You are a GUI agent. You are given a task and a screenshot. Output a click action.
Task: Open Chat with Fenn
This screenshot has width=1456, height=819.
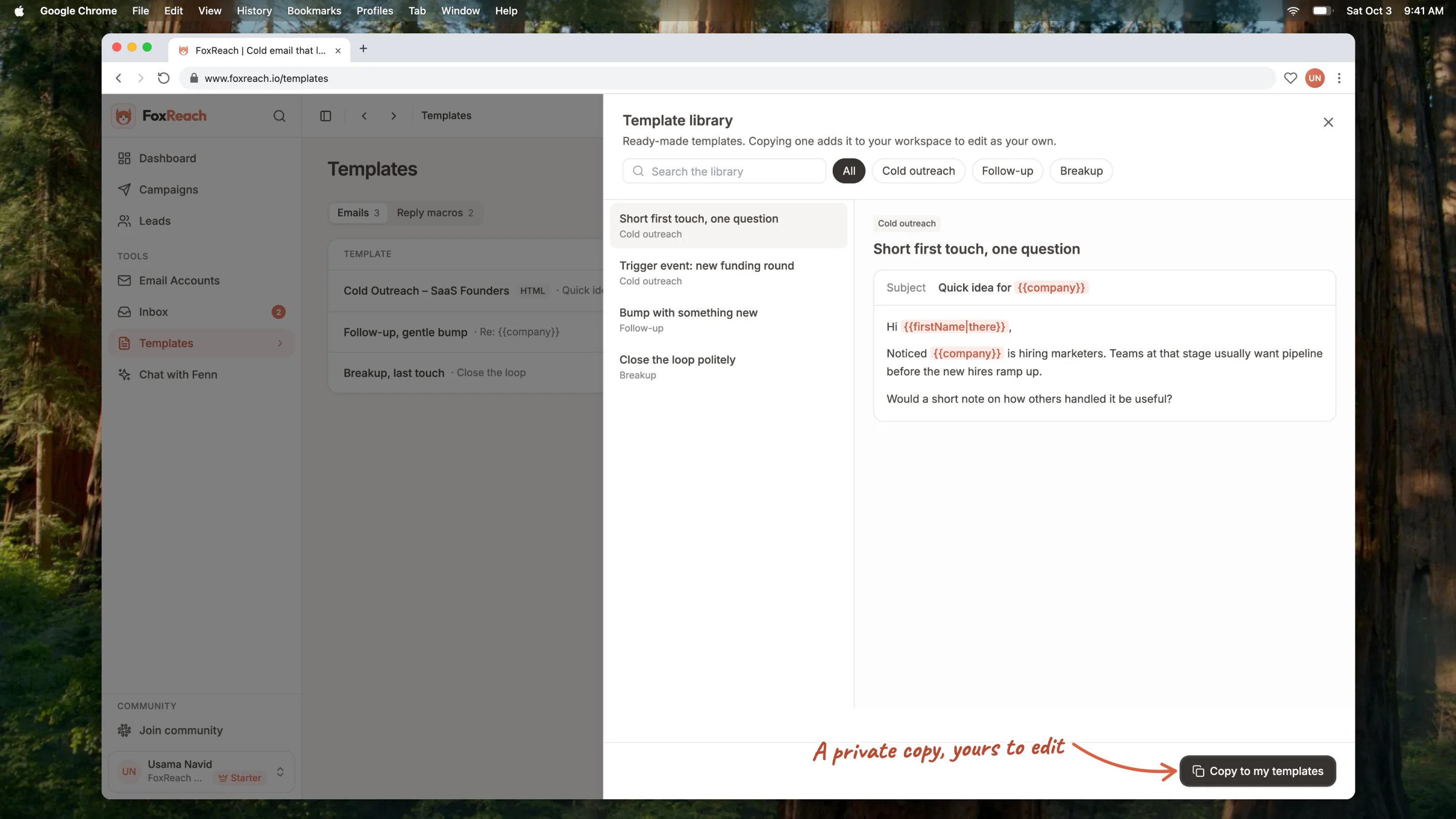(201, 375)
